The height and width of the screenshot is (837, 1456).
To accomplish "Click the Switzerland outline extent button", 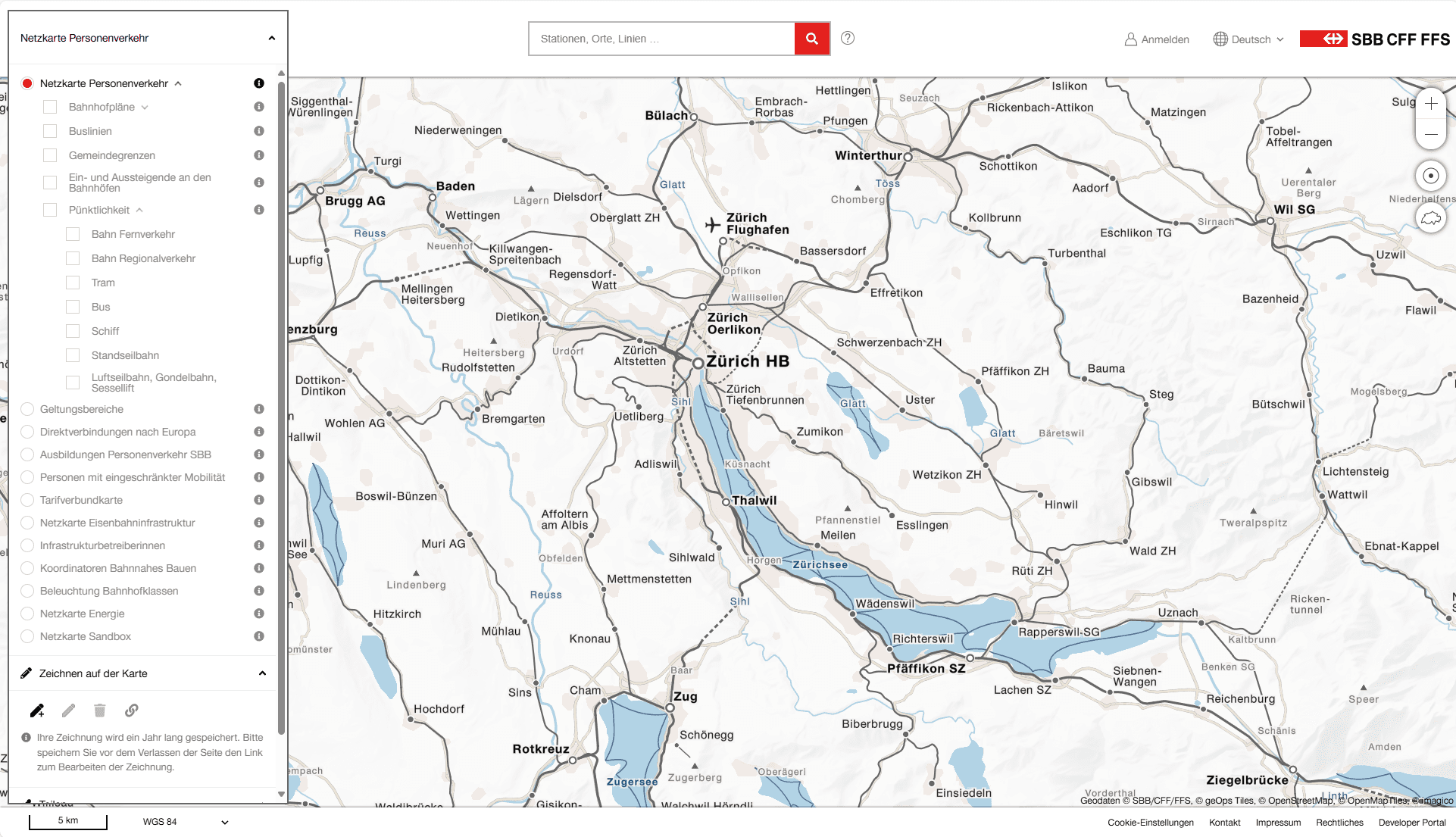I will tap(1430, 218).
